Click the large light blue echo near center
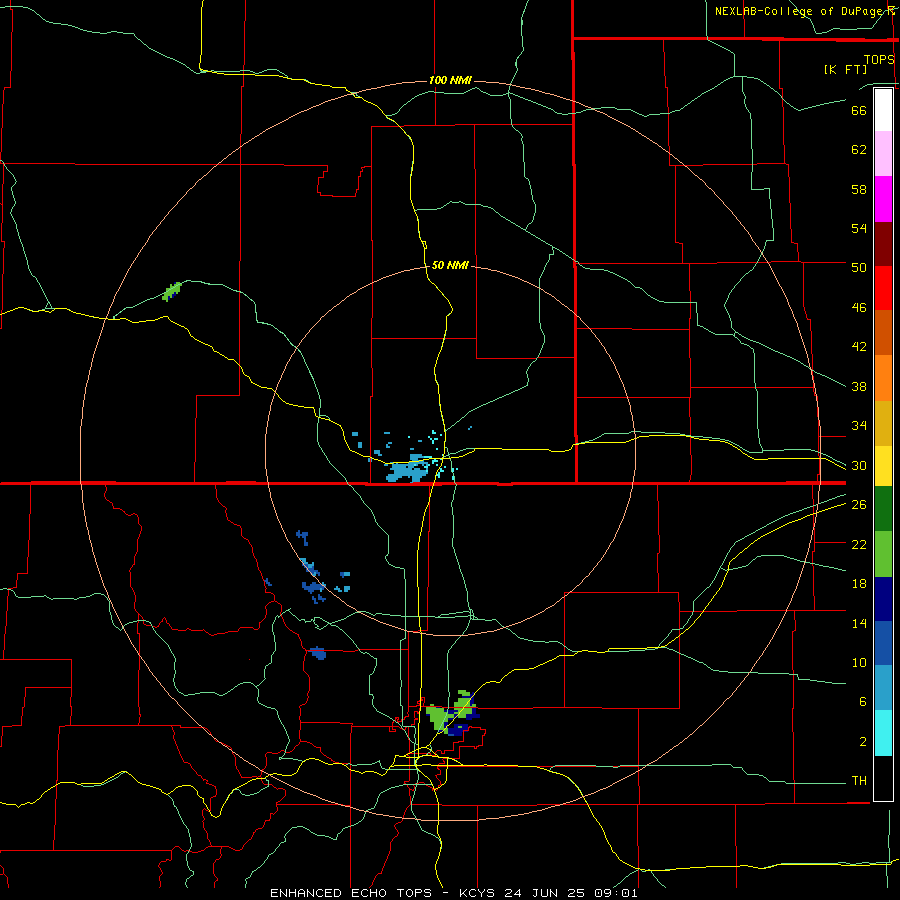Image resolution: width=900 pixels, height=900 pixels. 409,470
